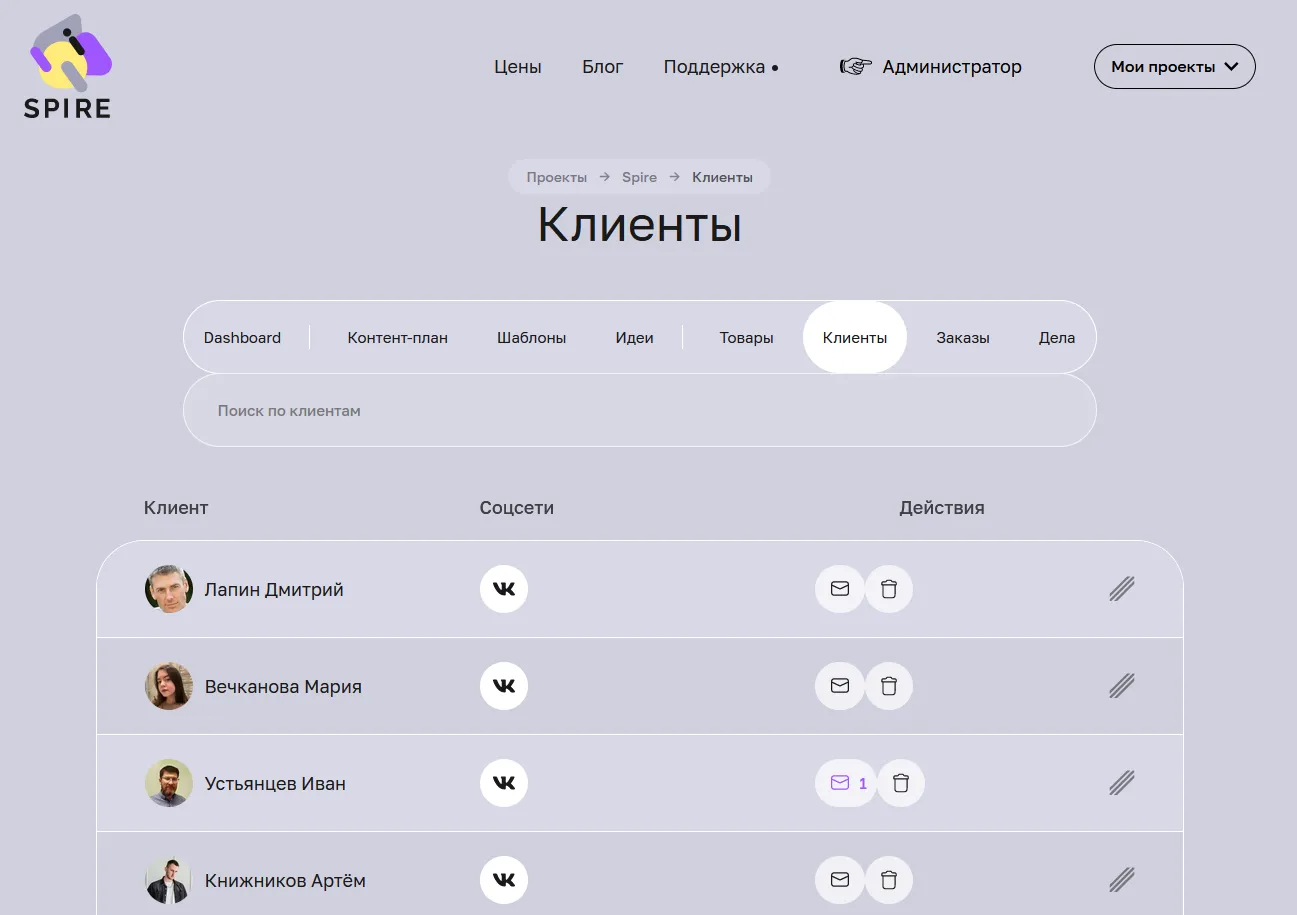Remove Книжников Артём using the trash icon
The height and width of the screenshot is (915, 1297).
point(889,880)
